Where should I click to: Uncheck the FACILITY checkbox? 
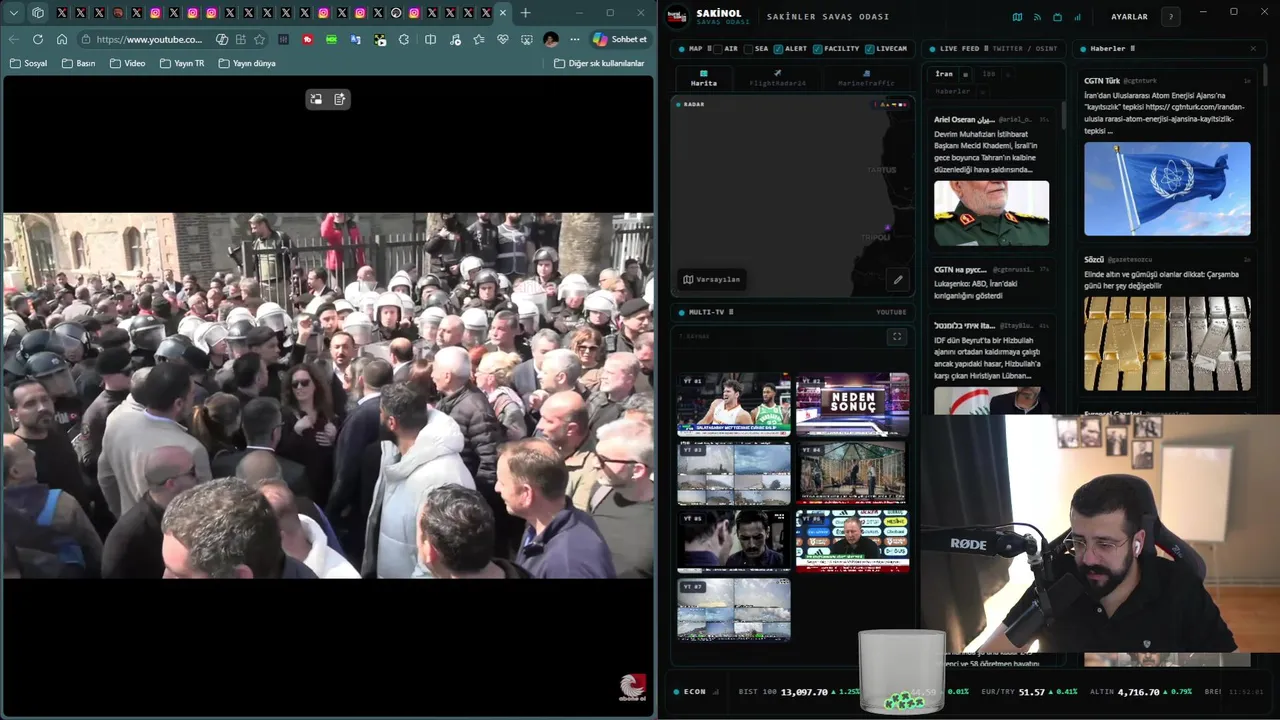click(818, 49)
